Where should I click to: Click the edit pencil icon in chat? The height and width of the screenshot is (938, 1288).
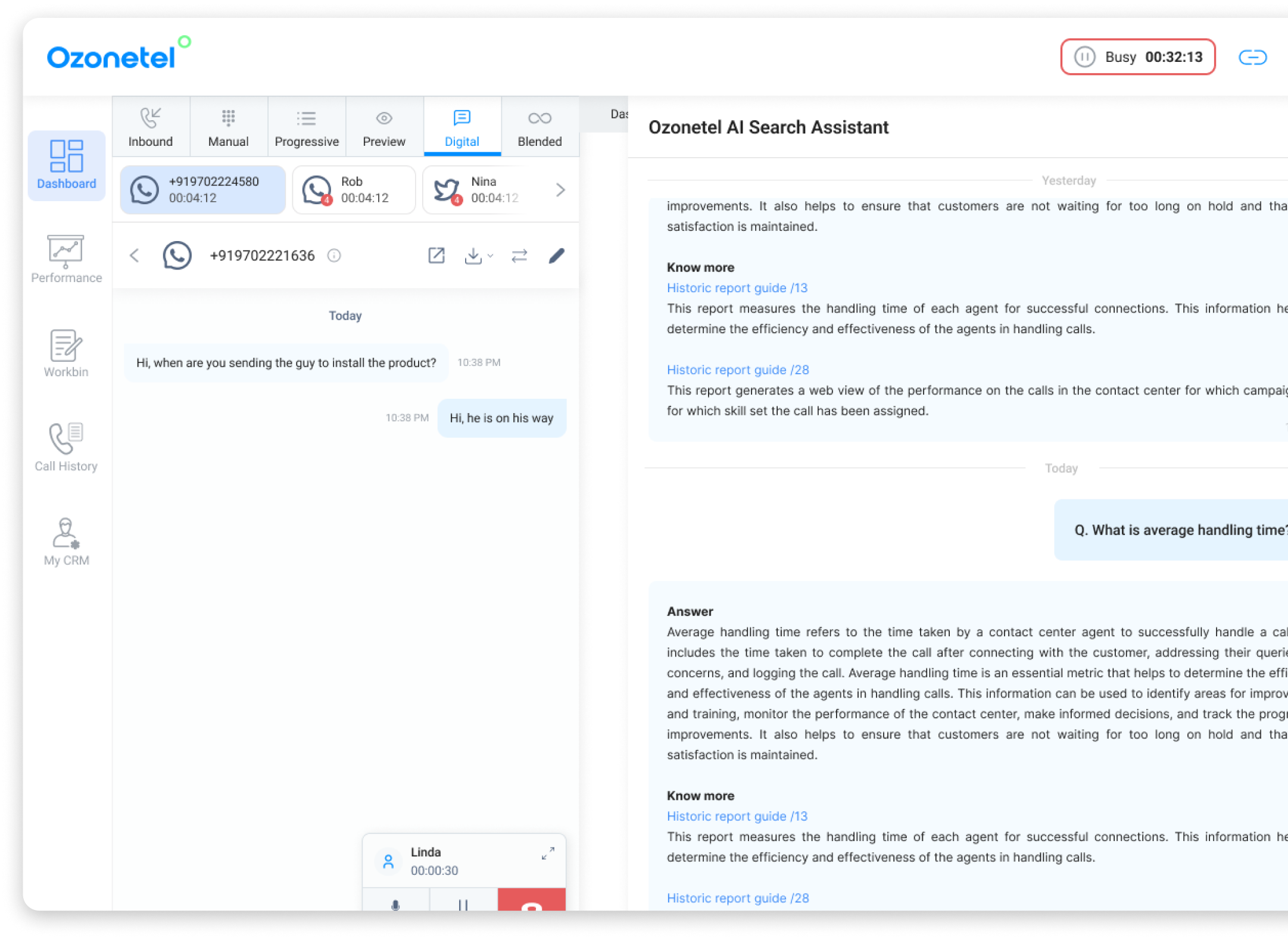557,256
